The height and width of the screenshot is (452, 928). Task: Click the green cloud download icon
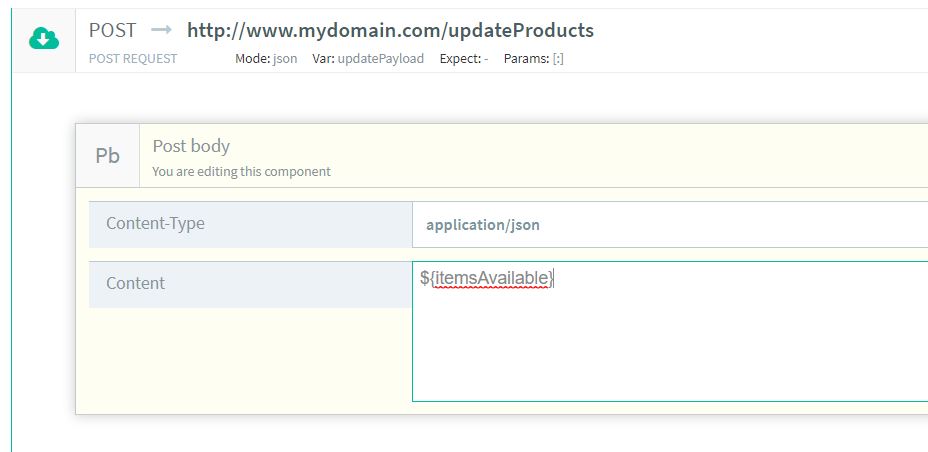pyautogui.click(x=44, y=38)
